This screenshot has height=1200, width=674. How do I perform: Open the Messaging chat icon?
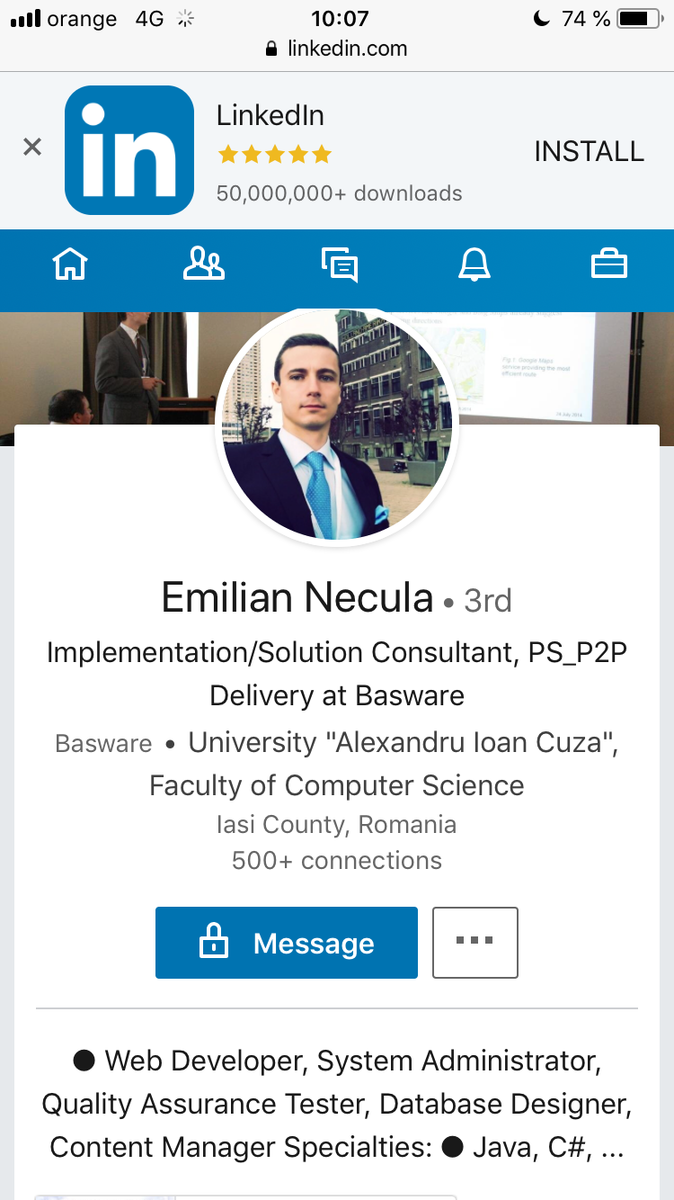pos(339,266)
